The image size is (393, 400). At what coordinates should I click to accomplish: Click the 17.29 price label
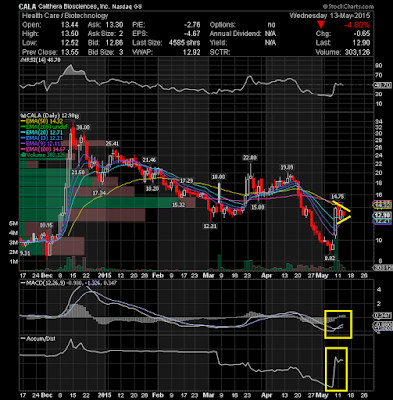[186, 180]
